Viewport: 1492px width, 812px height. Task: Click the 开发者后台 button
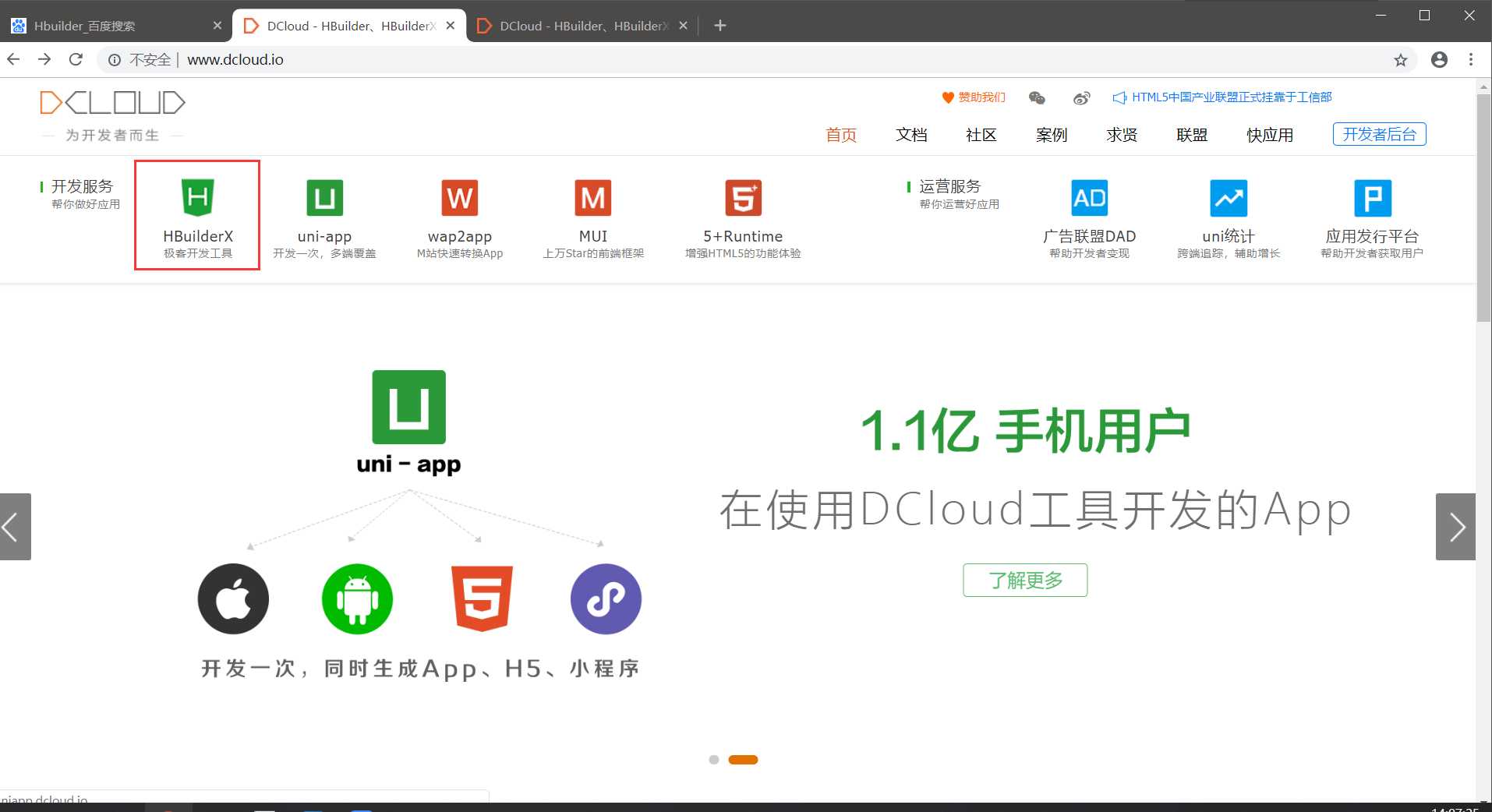1380,134
